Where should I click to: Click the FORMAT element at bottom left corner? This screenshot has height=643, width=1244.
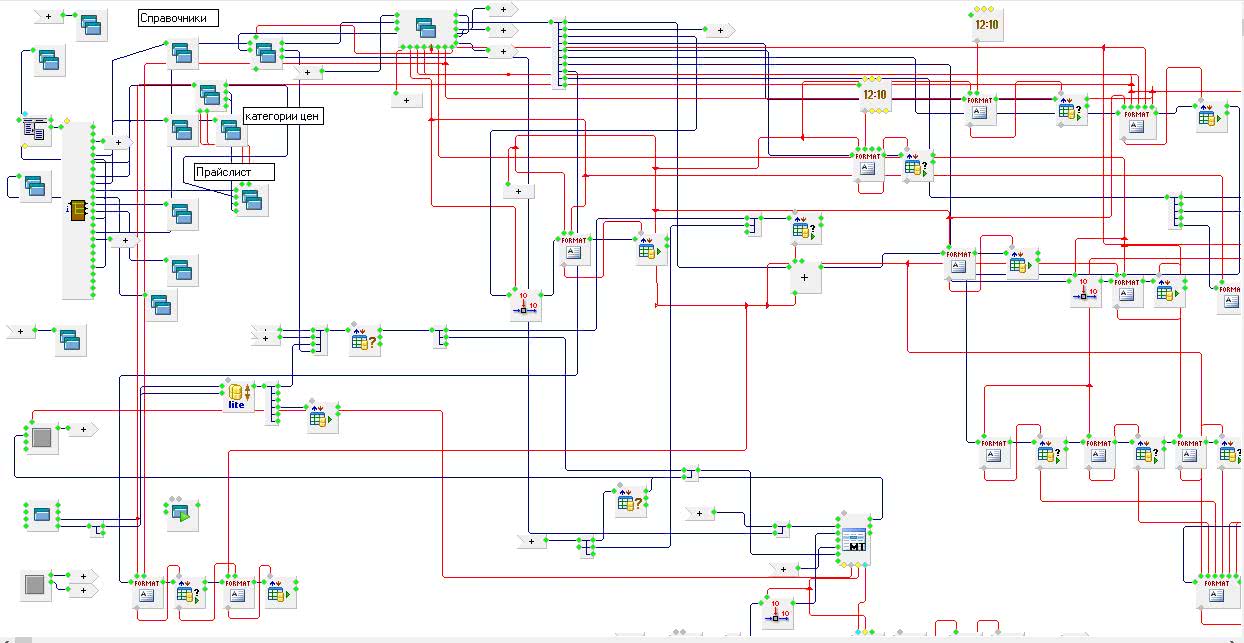pos(147,593)
